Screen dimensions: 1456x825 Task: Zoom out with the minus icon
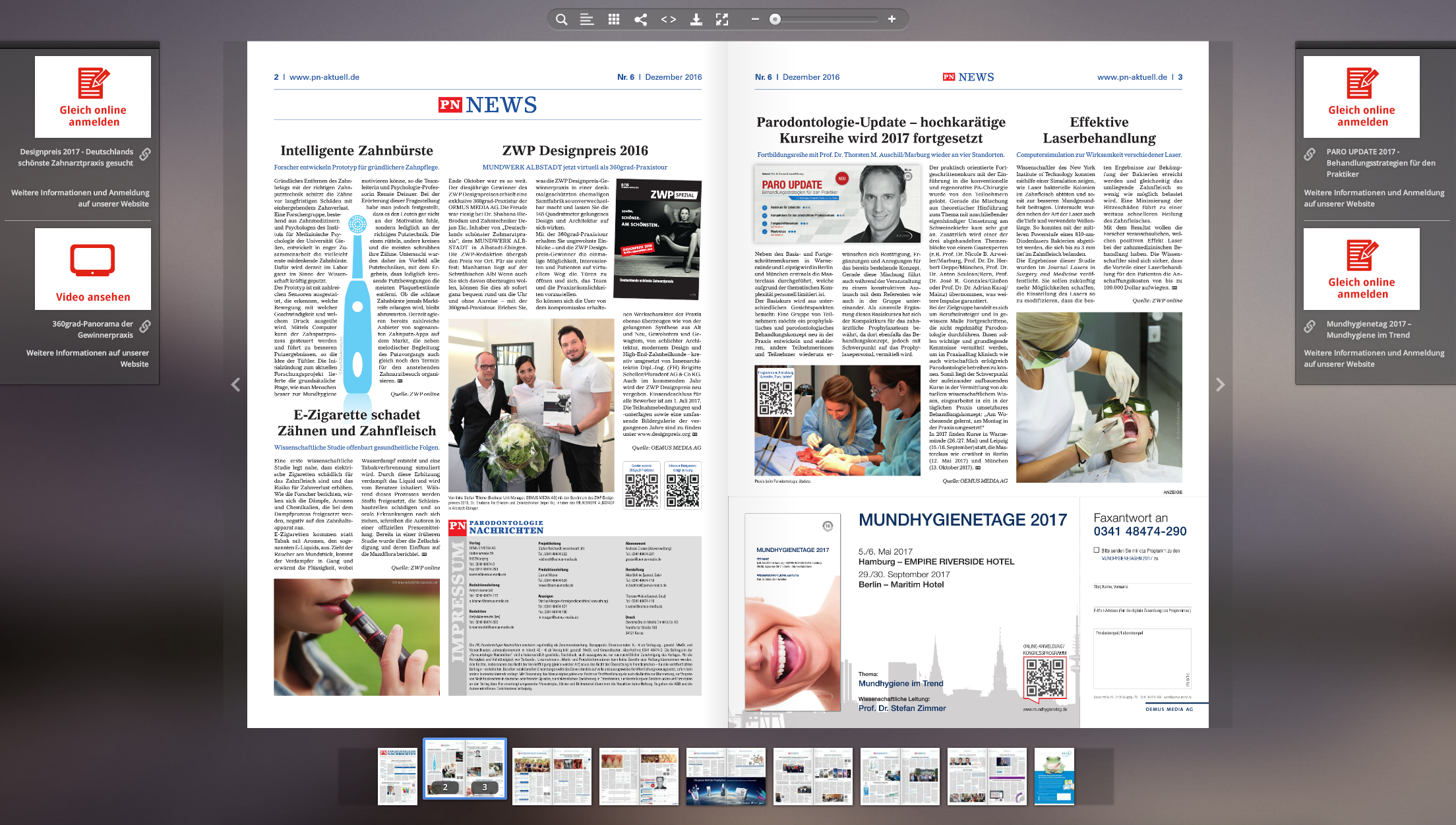coord(755,19)
